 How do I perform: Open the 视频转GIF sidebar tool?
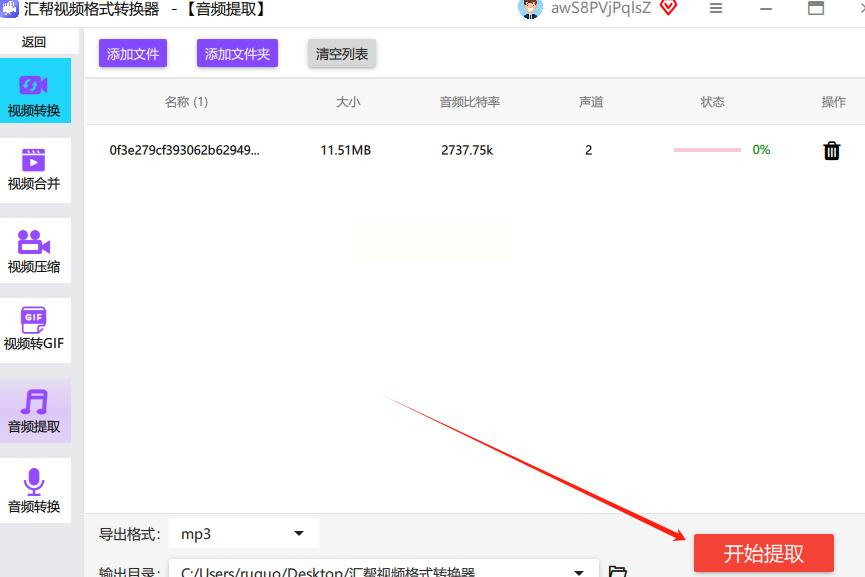click(x=34, y=330)
